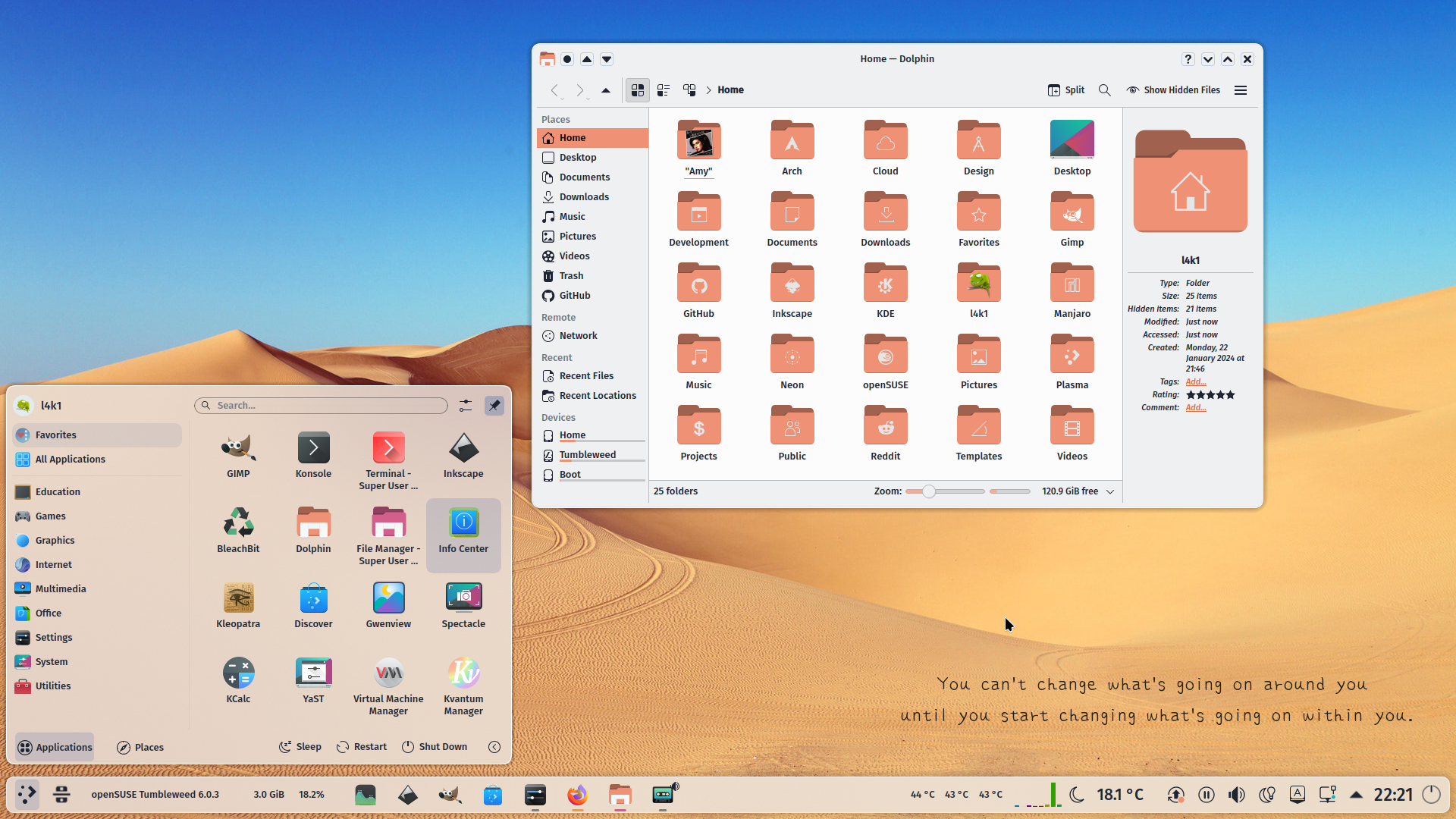This screenshot has width=1456, height=819.
Task: Click Add link next to Comment
Action: 1196,408
